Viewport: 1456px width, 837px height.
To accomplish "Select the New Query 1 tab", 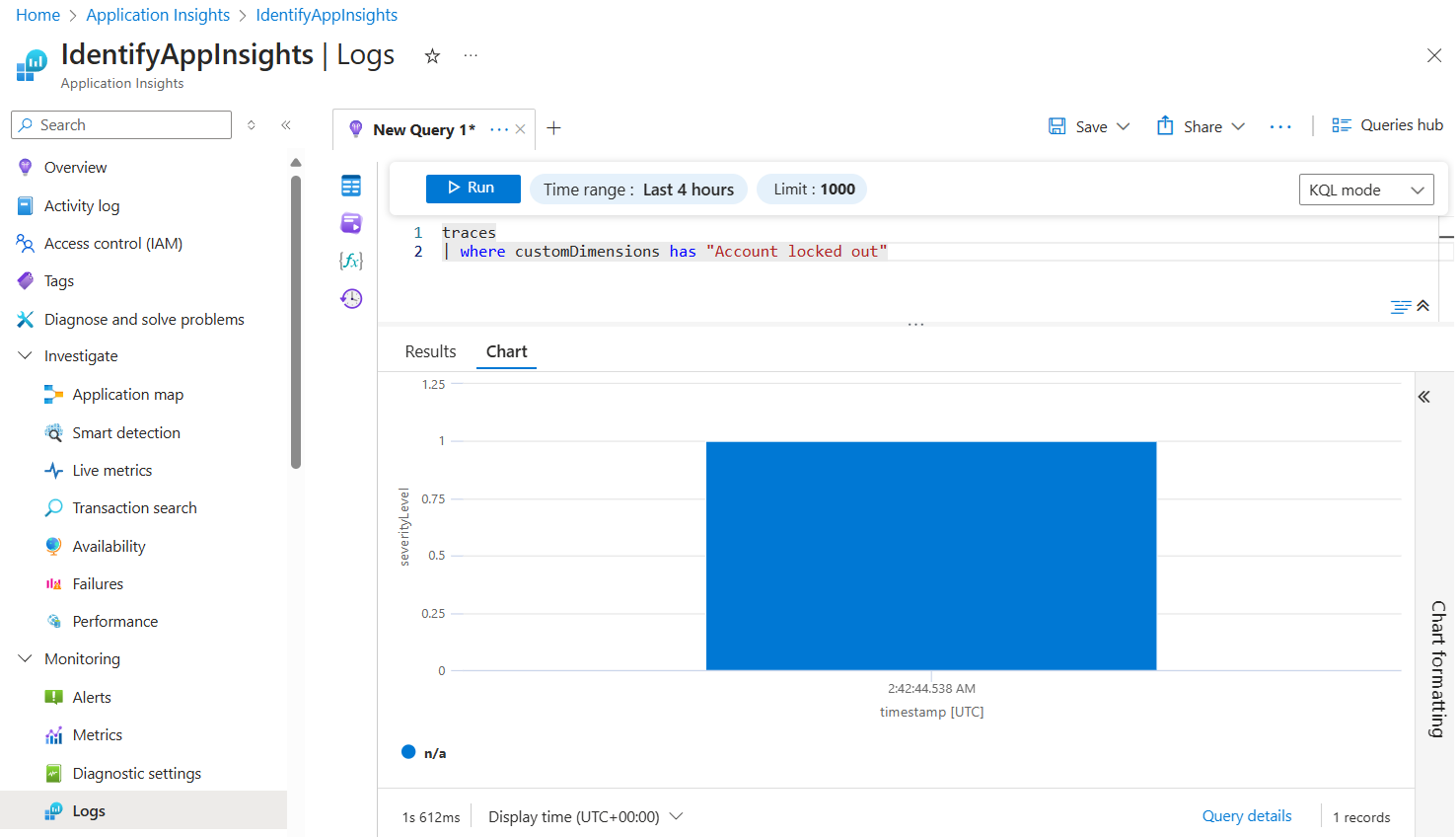I will click(424, 129).
